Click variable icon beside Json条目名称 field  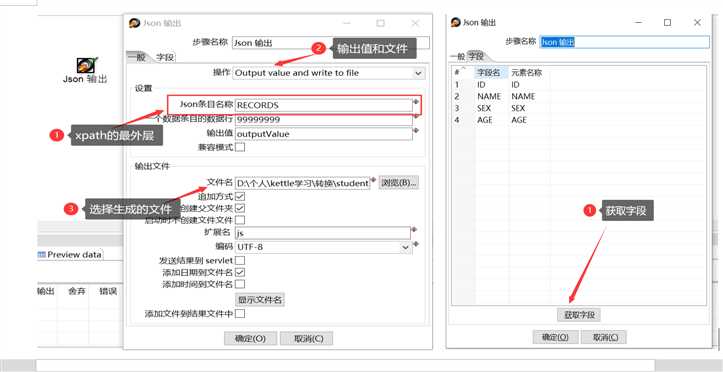pyautogui.click(x=416, y=101)
